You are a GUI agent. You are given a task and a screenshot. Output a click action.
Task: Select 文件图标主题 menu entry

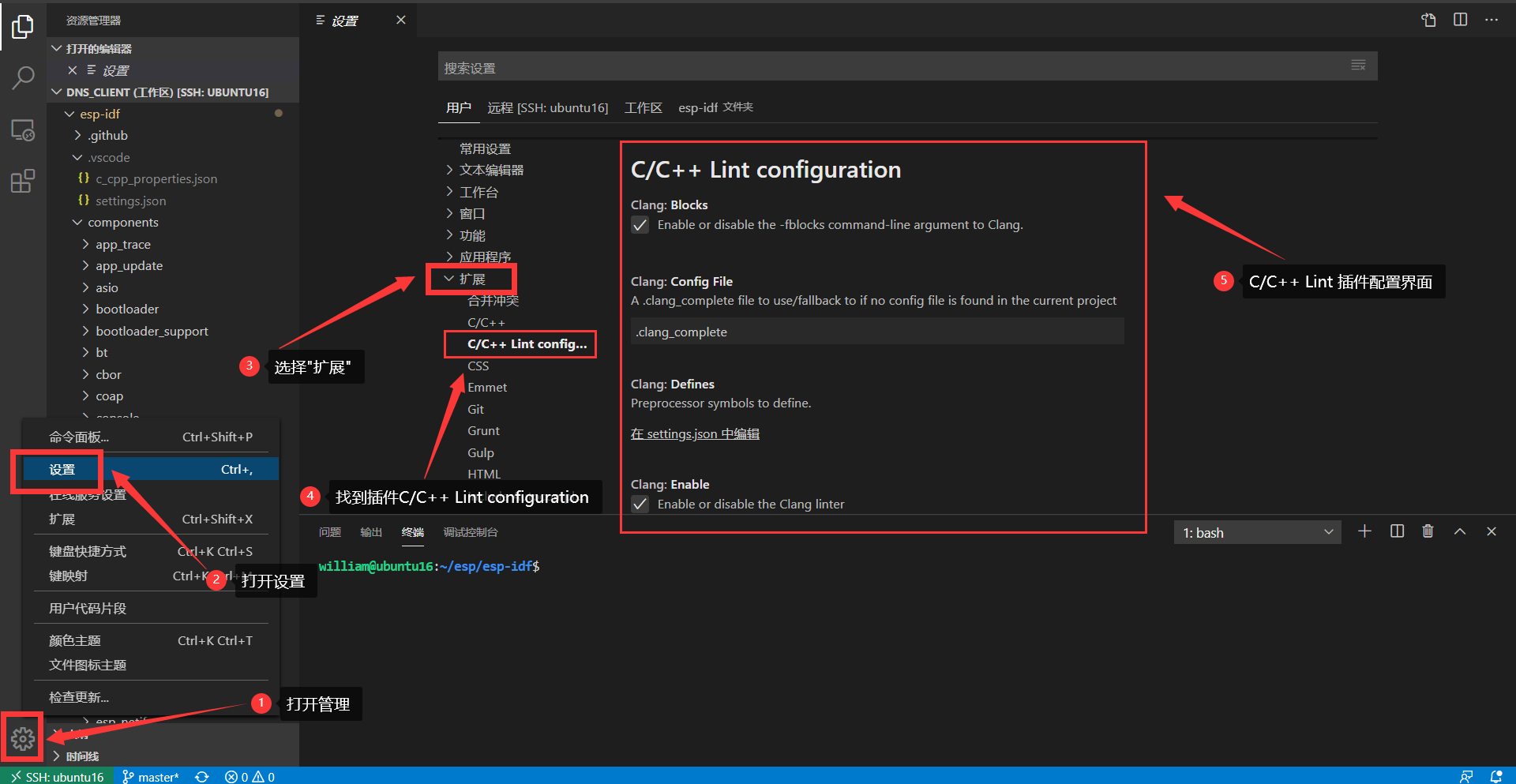click(151, 665)
